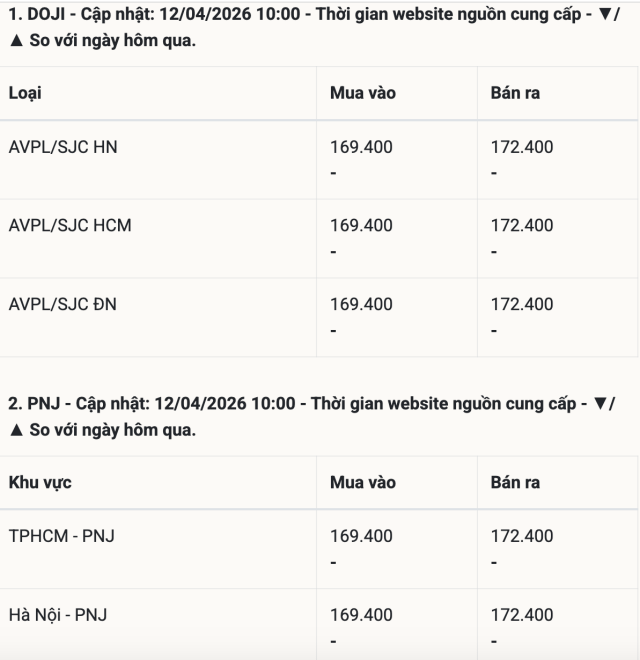This screenshot has width=640, height=660.
Task: Click Bán ra header in DOJI table
Action: pos(515,93)
